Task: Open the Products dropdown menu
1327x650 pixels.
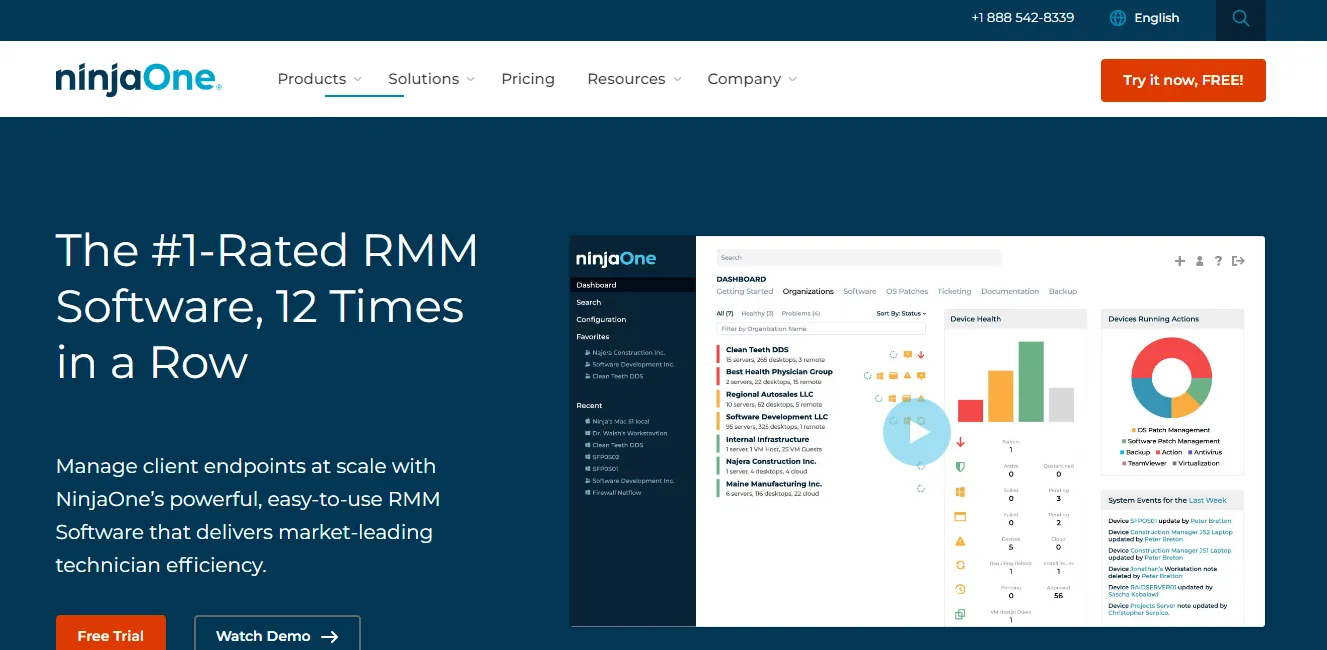Action: [x=319, y=79]
